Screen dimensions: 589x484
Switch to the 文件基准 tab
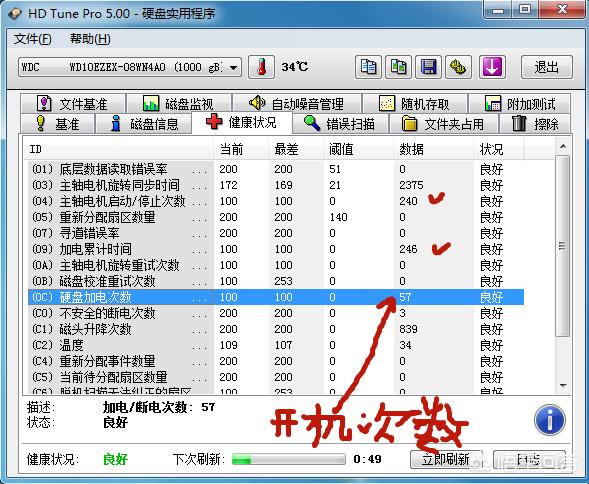pyautogui.click(x=73, y=103)
